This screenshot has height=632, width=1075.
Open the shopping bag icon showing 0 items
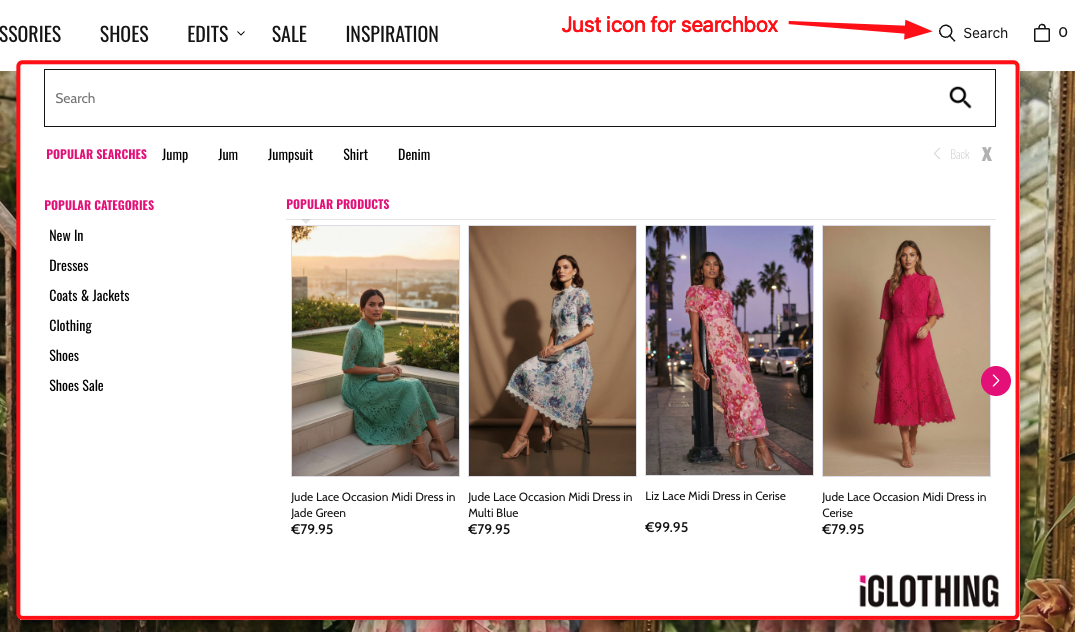point(1044,32)
